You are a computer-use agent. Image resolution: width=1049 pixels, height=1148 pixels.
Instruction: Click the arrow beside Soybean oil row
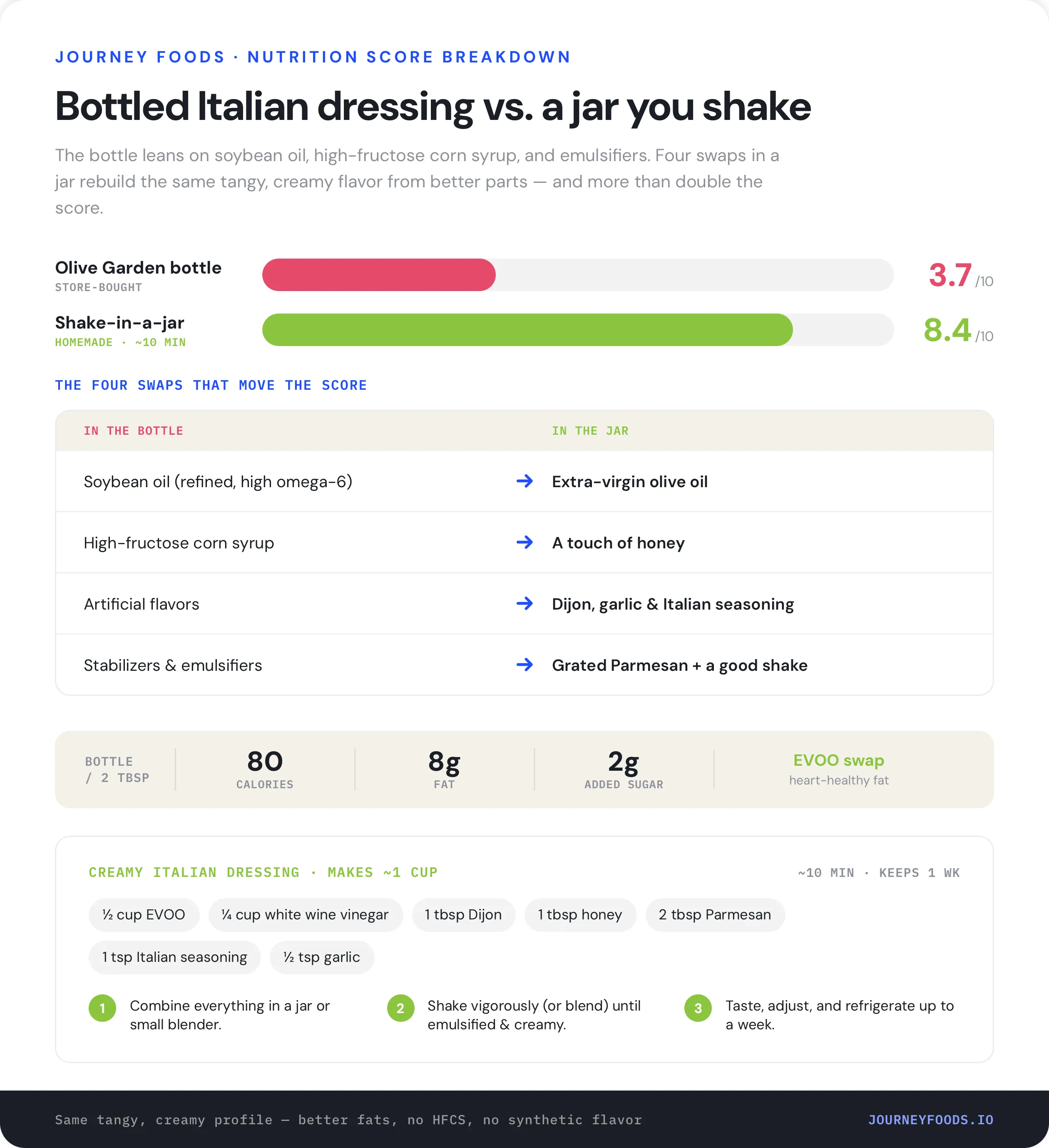[x=524, y=481]
